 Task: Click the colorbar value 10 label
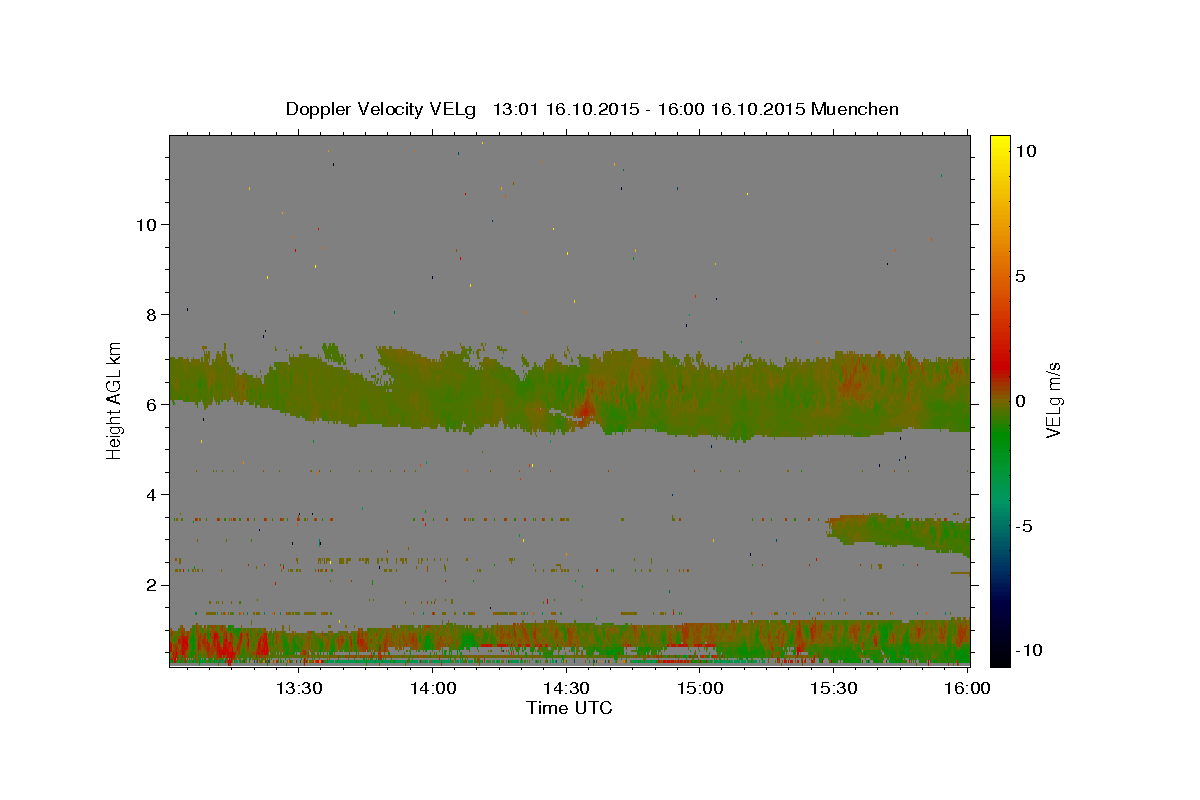[x=1025, y=150]
